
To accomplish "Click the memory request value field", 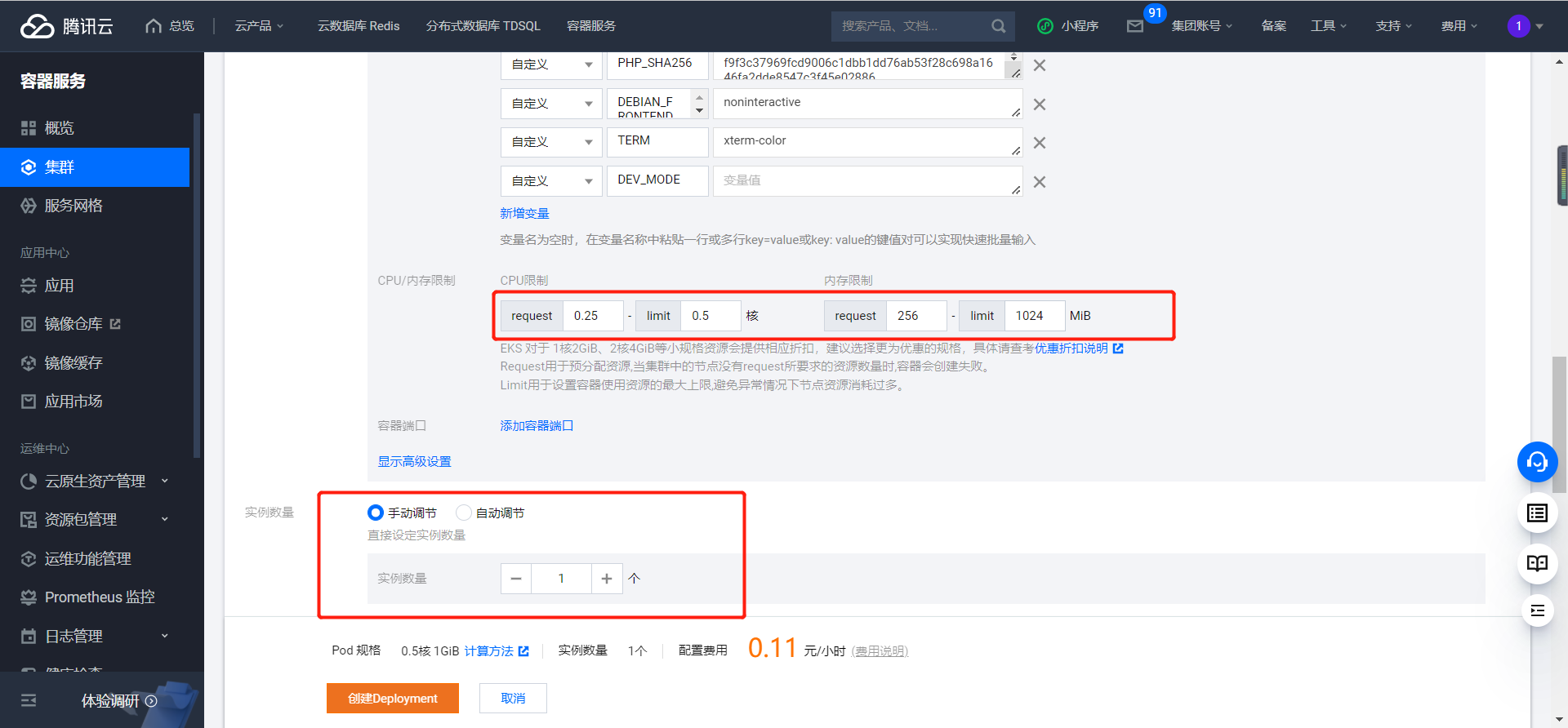I will (x=917, y=316).
